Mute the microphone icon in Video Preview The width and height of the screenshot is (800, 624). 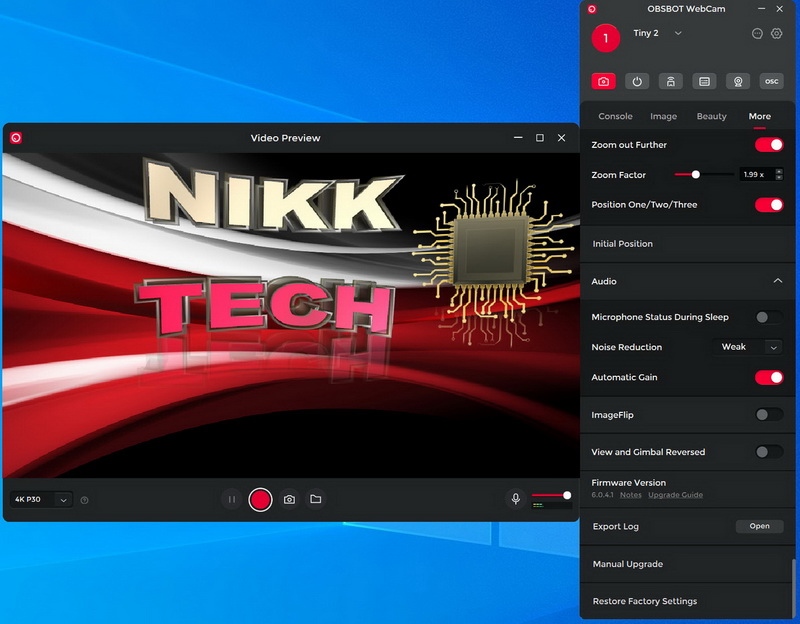click(516, 498)
